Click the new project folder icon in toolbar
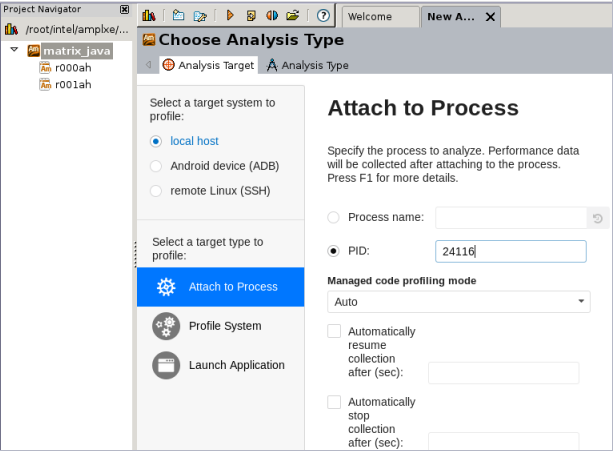 pyautogui.click(x=178, y=16)
